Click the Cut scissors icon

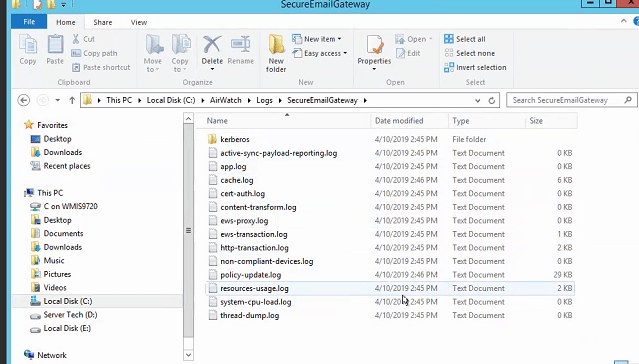point(76,39)
